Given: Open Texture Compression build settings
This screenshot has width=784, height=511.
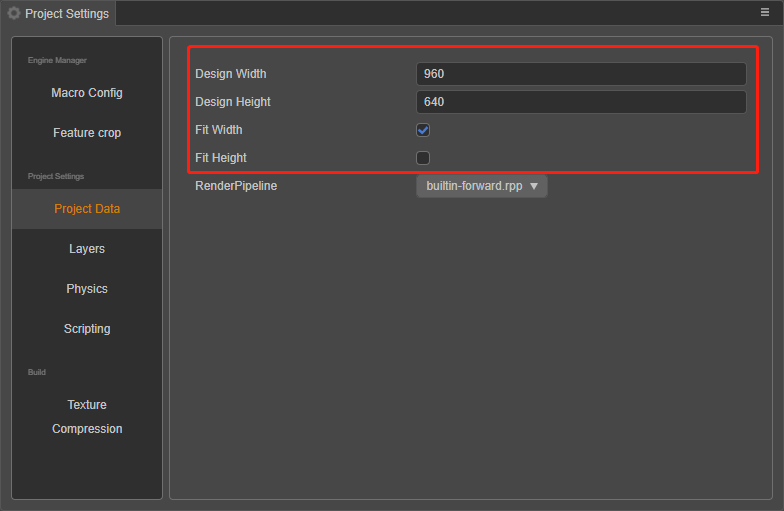Looking at the screenshot, I should 87,416.
